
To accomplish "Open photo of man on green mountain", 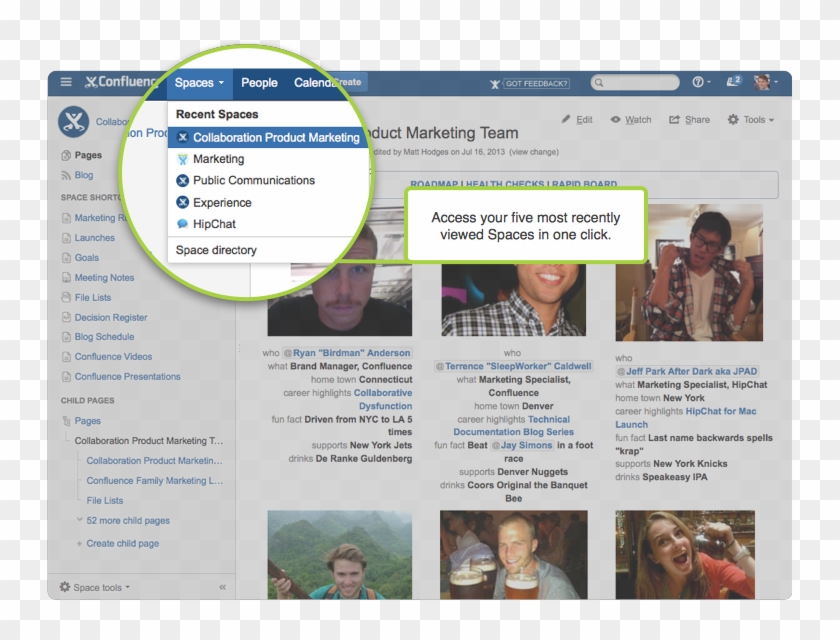I will (x=340, y=555).
